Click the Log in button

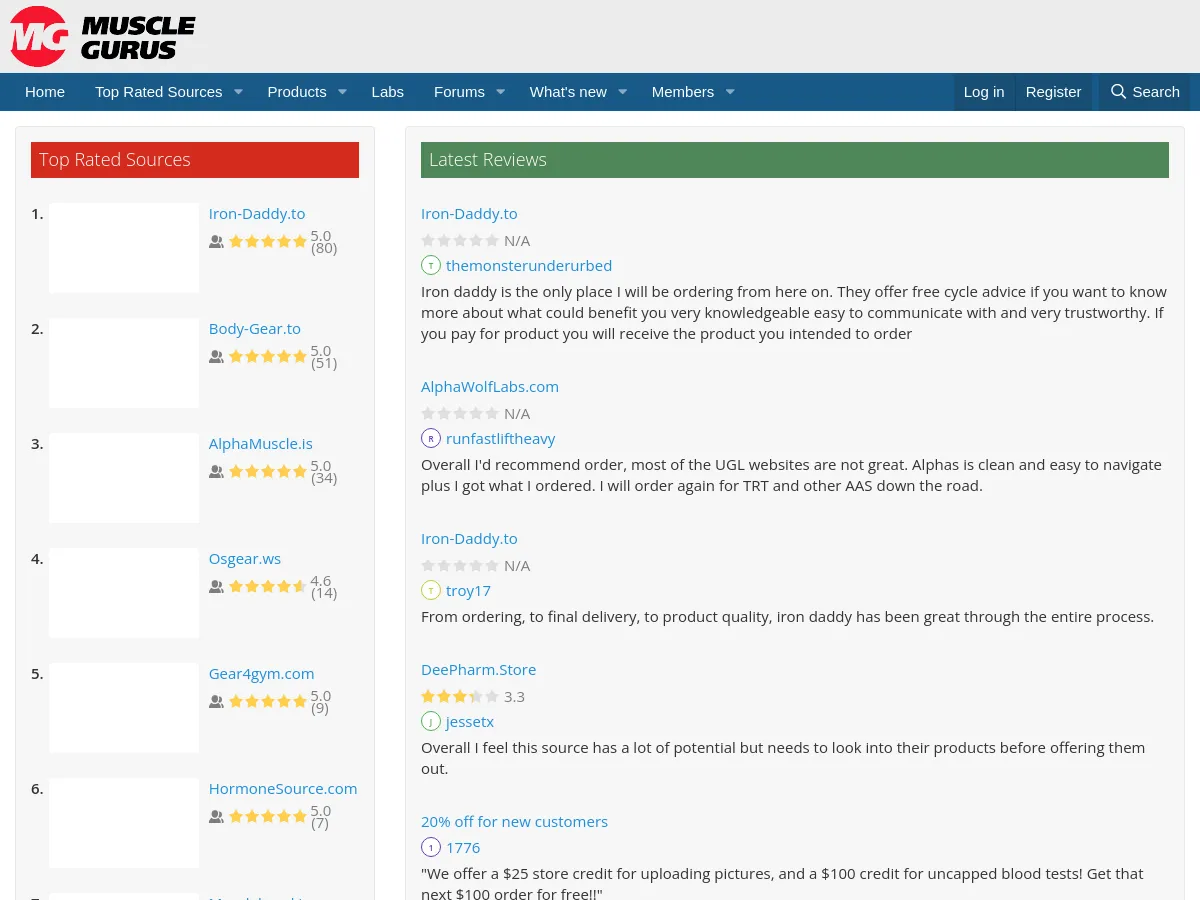pyautogui.click(x=983, y=92)
